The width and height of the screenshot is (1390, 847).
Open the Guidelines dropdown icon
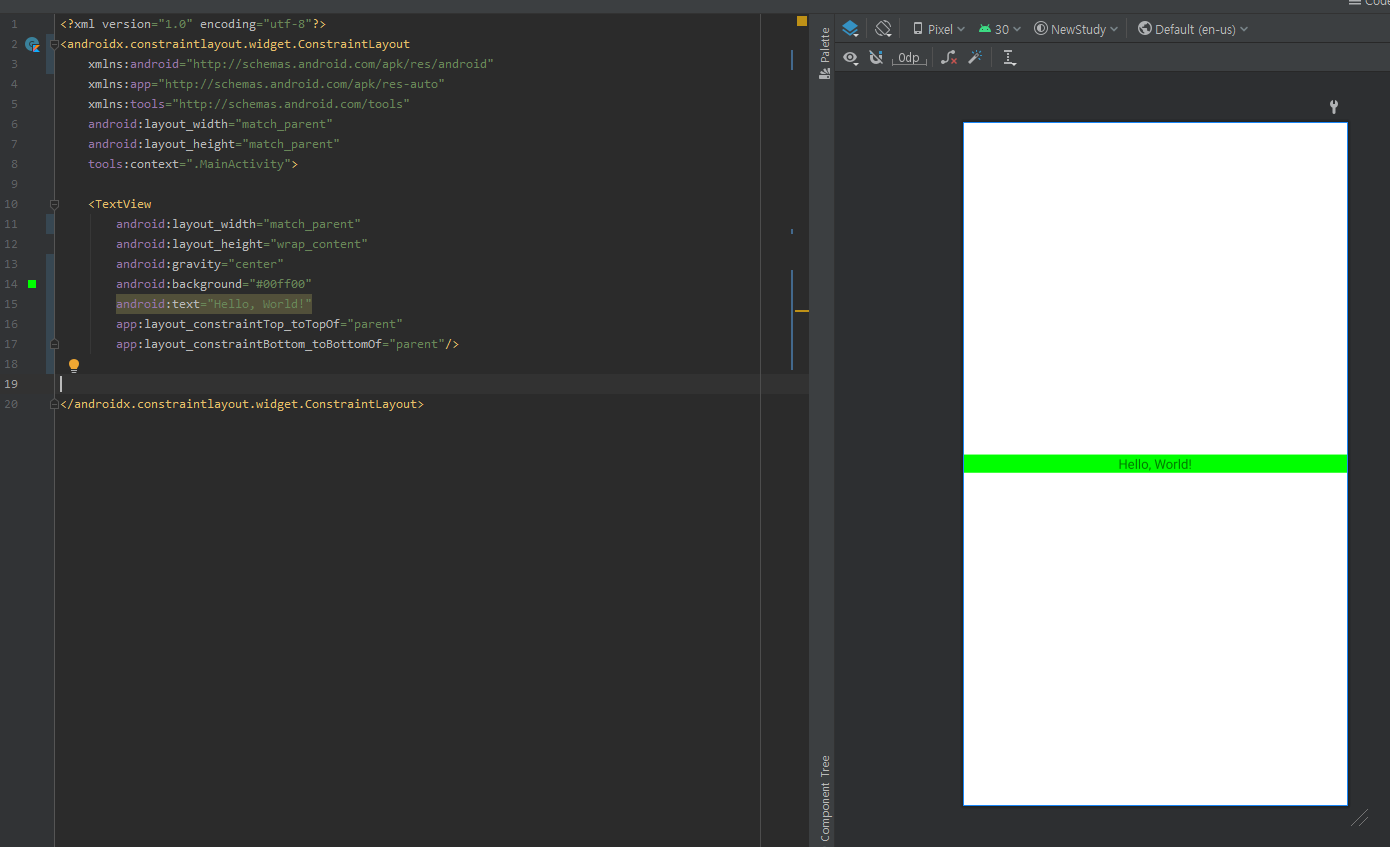point(1010,58)
